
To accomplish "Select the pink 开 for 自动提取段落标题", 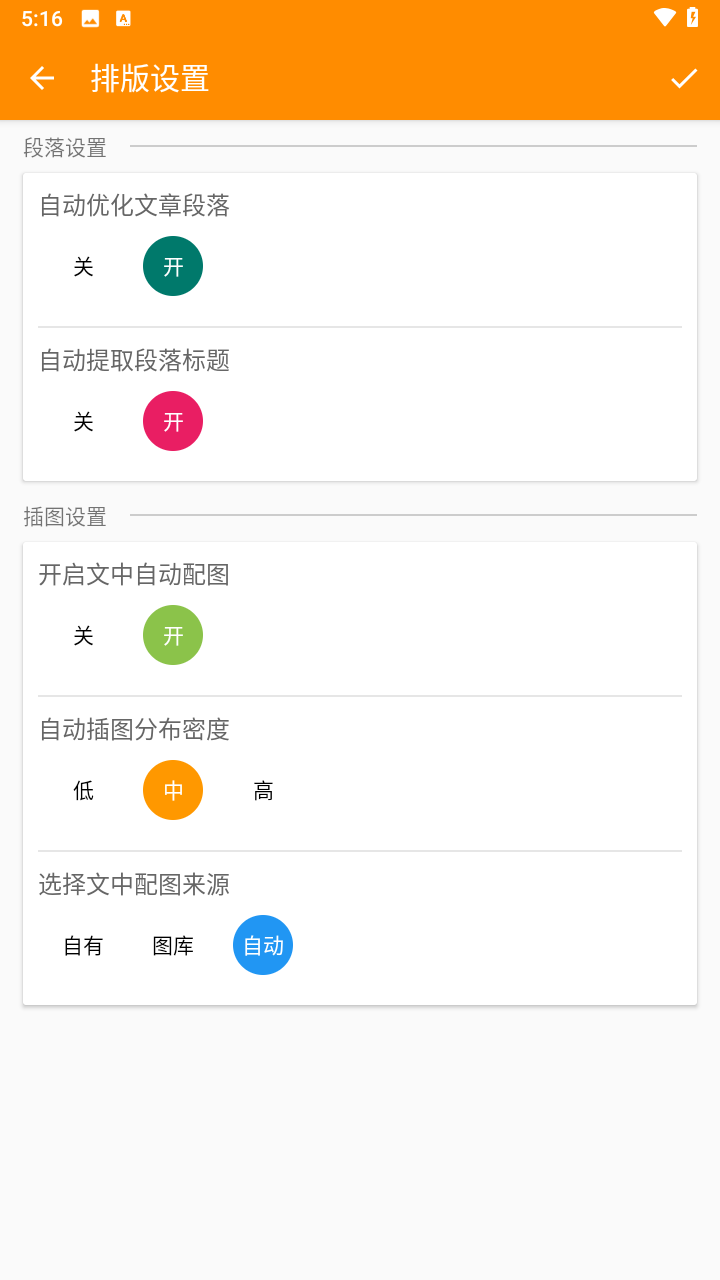I will pos(173,422).
